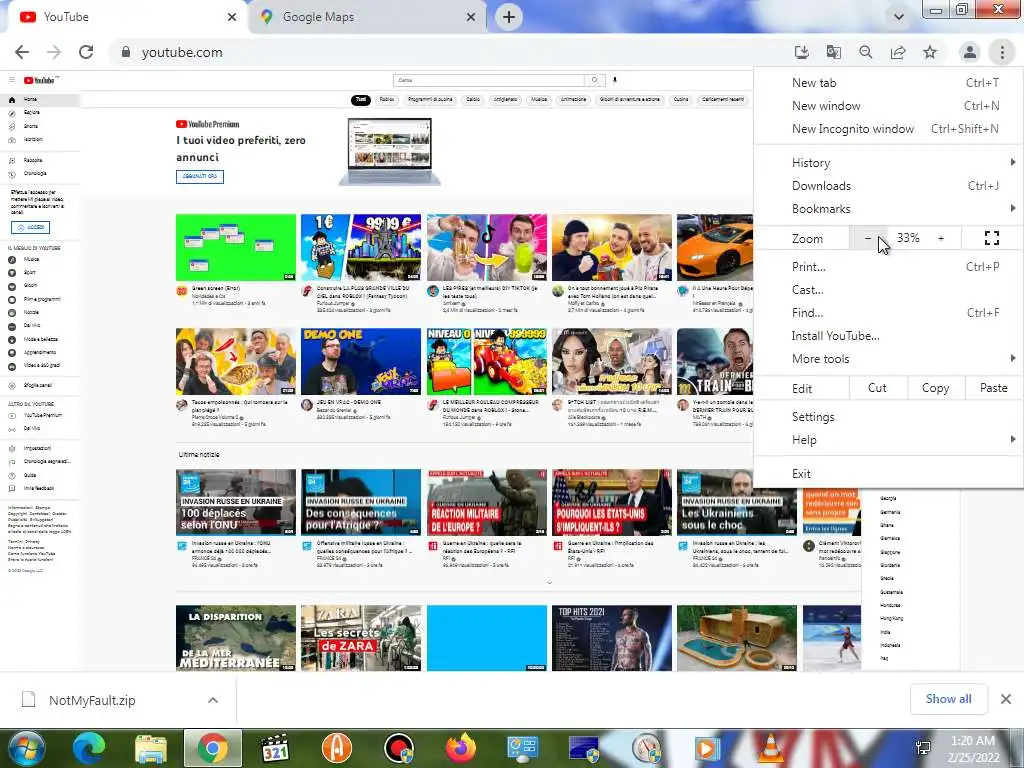
Task: Reload the YouTube page
Action: pos(86,52)
